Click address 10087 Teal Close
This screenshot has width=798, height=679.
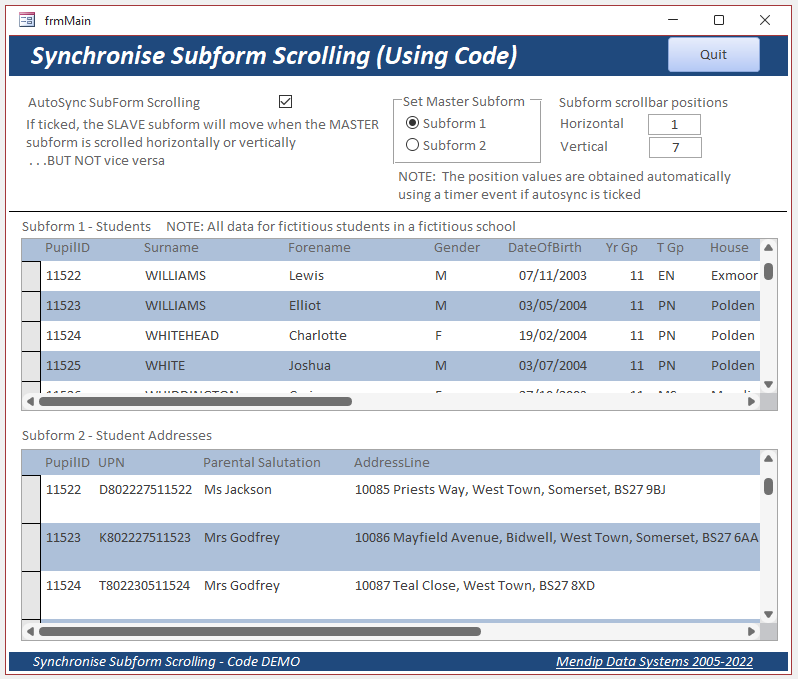point(474,586)
